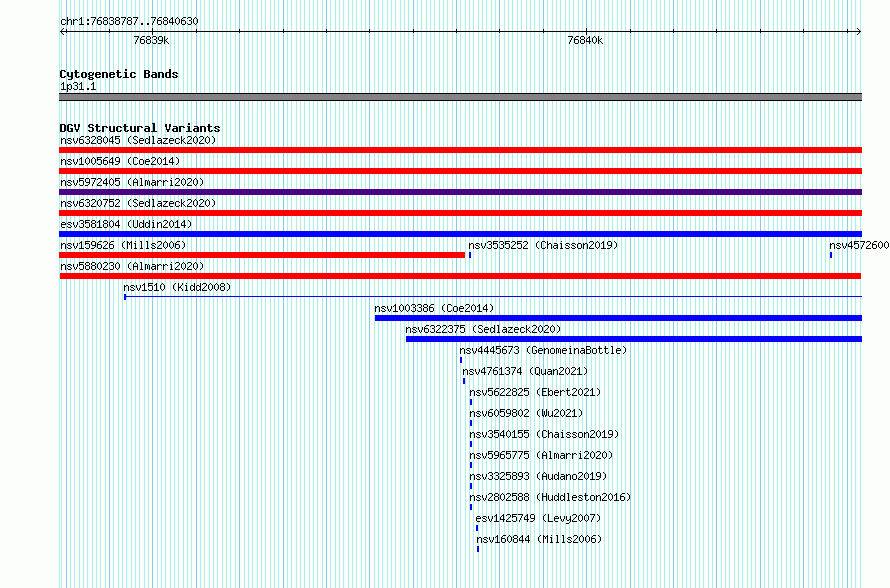
Task: Click the blue marker under nsv4761374
Action: [x=464, y=381]
